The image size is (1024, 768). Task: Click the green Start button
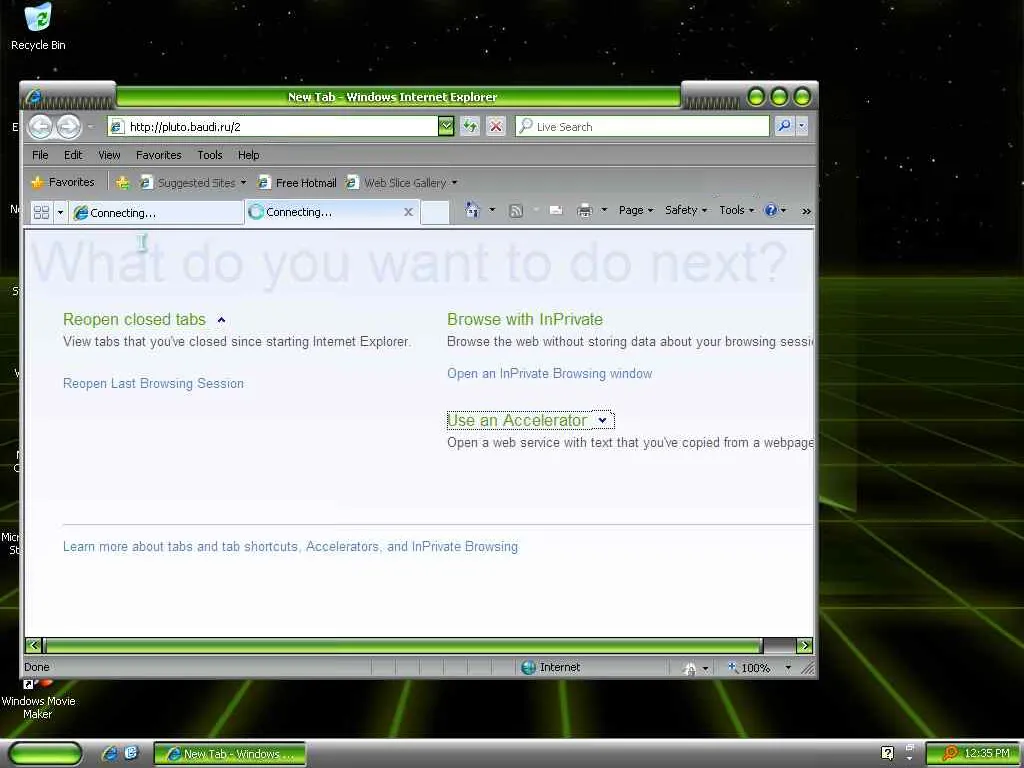pos(46,754)
